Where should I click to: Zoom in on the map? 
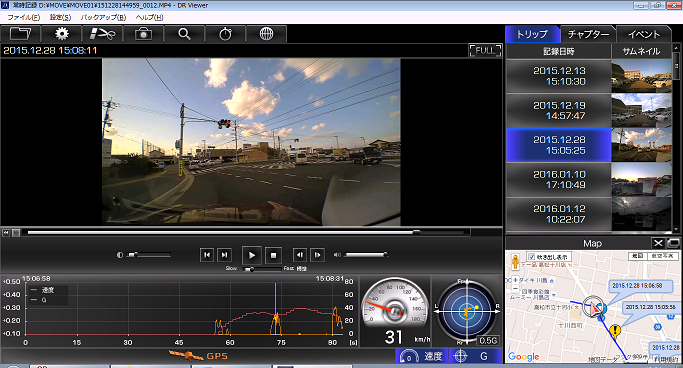pyautogui.click(x=515, y=279)
